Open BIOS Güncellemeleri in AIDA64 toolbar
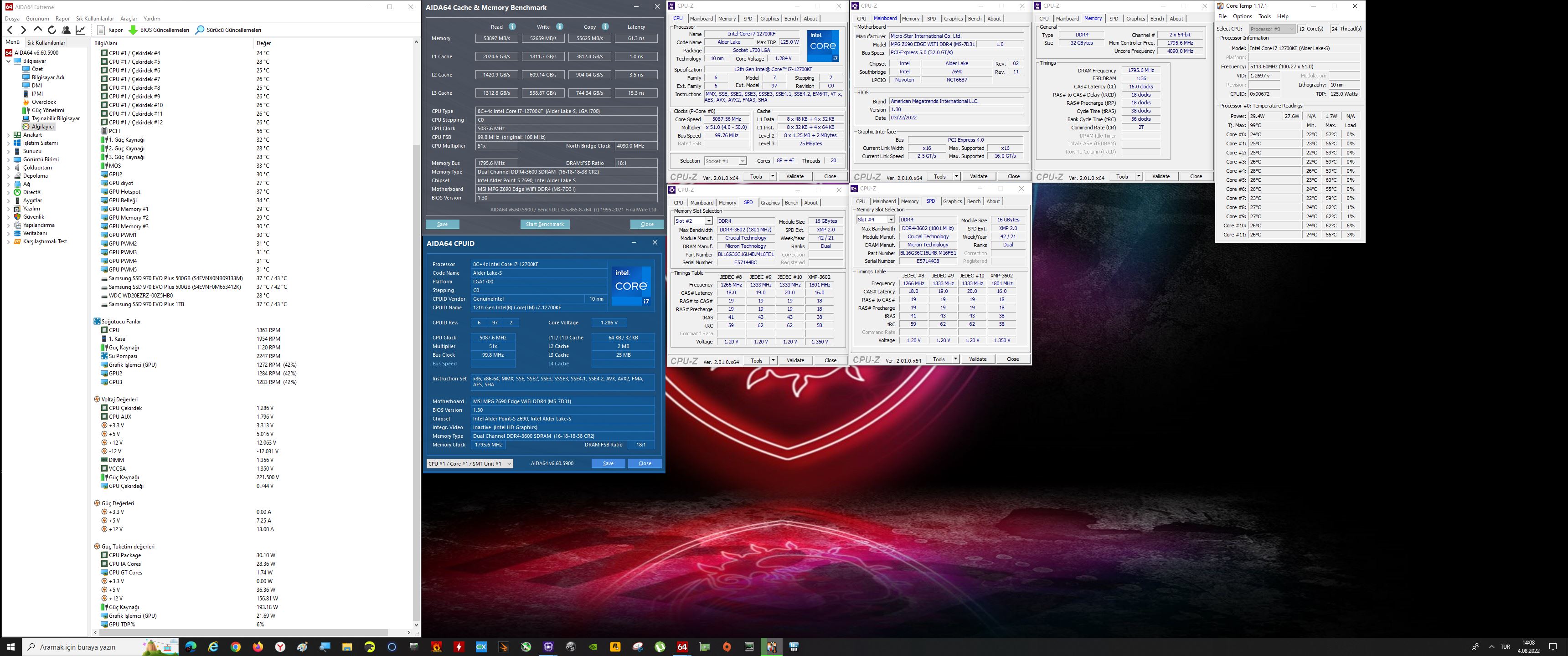Image resolution: width=1568 pixels, height=656 pixels. pos(159,30)
